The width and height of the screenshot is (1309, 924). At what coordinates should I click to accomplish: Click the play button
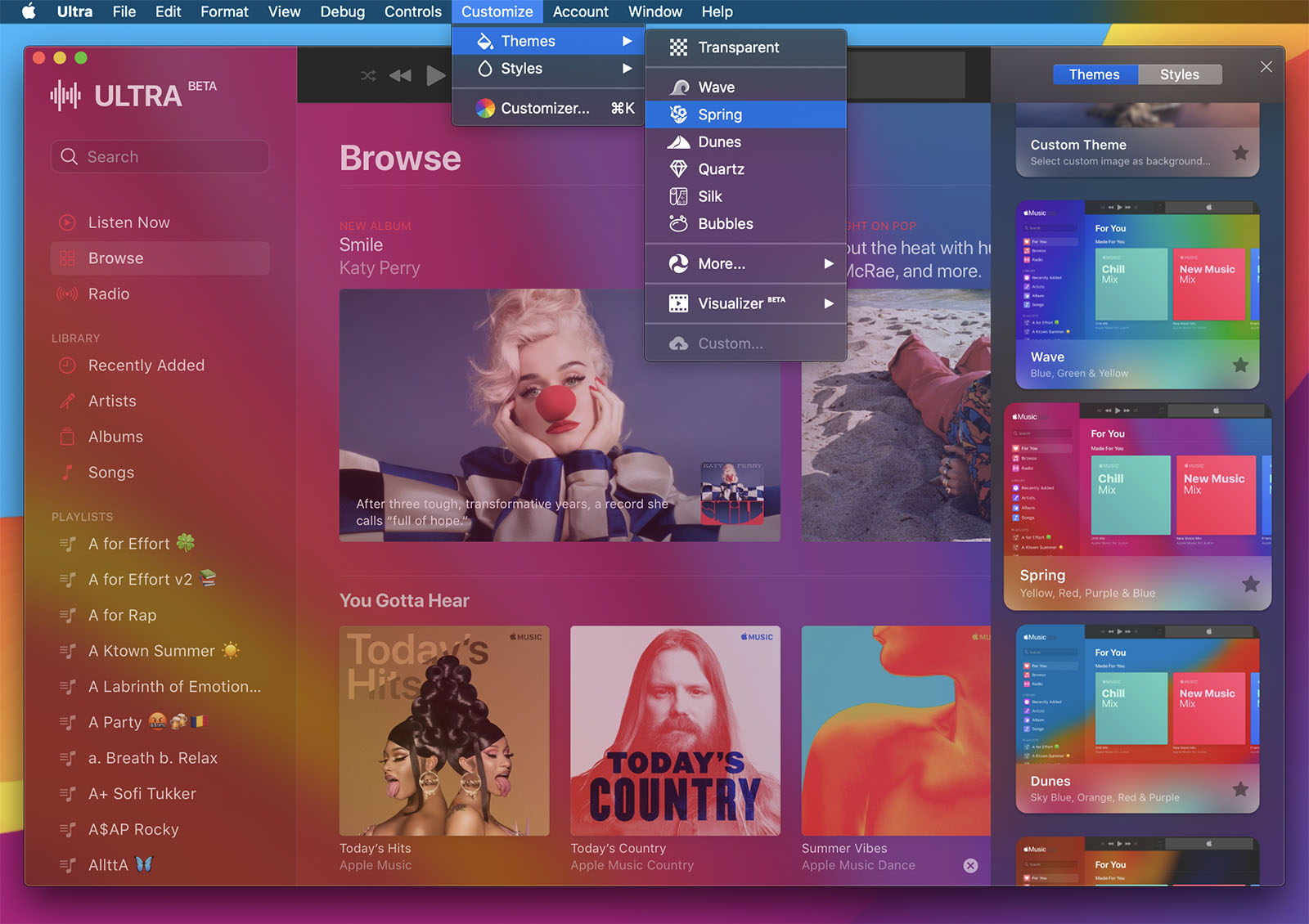coord(436,76)
